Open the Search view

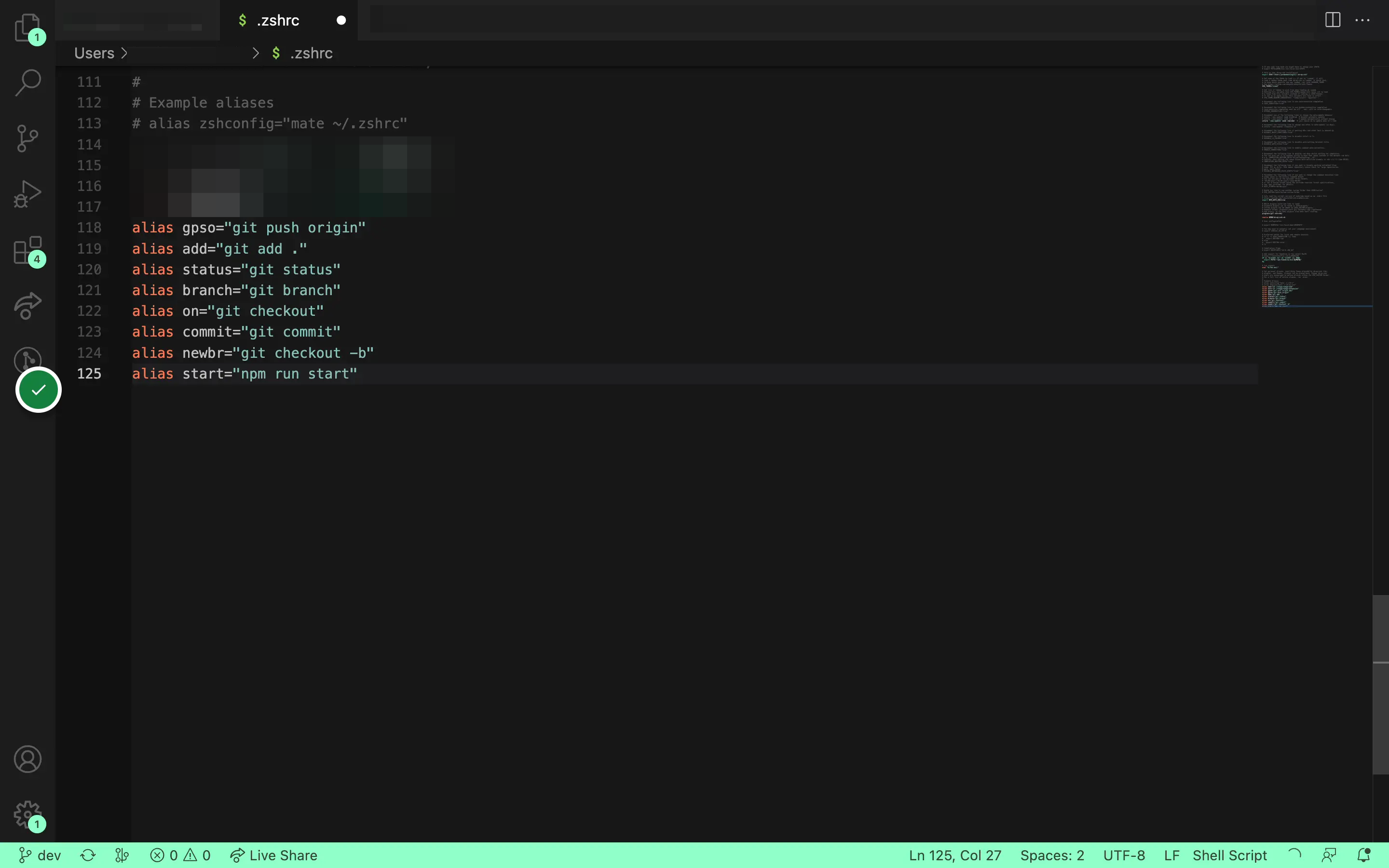point(27,82)
